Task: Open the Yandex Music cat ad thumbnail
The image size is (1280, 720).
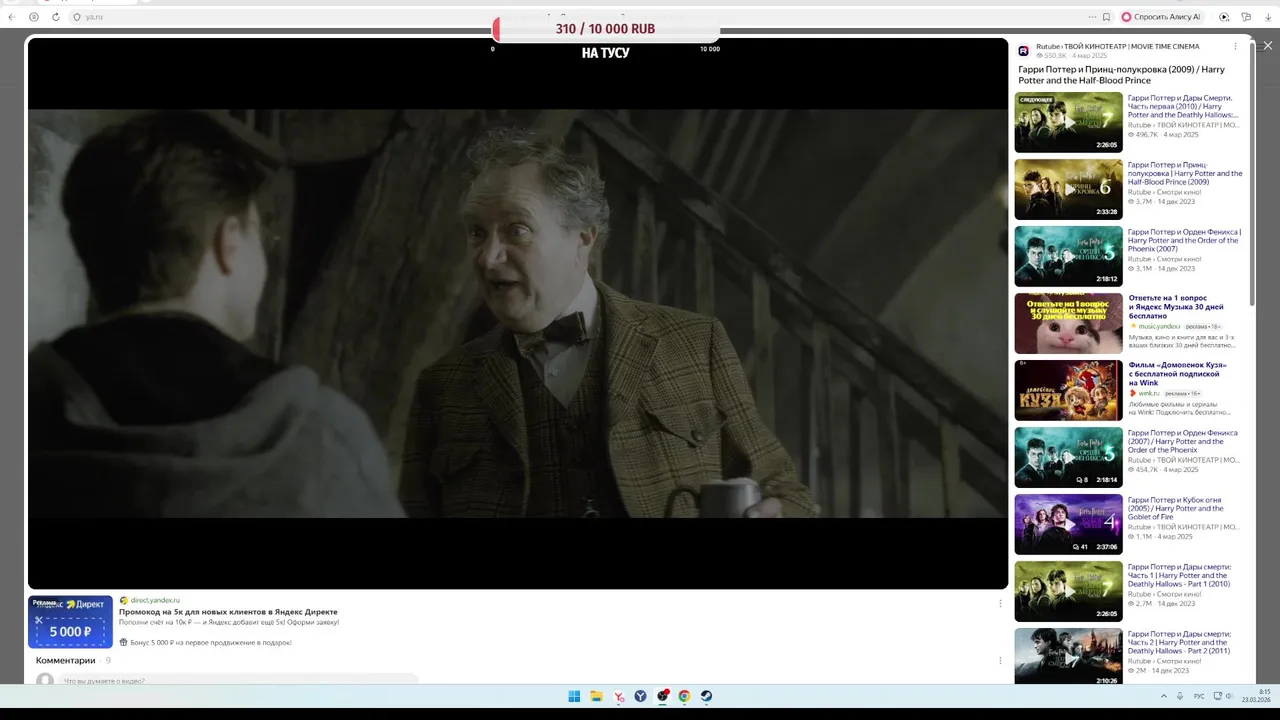Action: (x=1068, y=323)
